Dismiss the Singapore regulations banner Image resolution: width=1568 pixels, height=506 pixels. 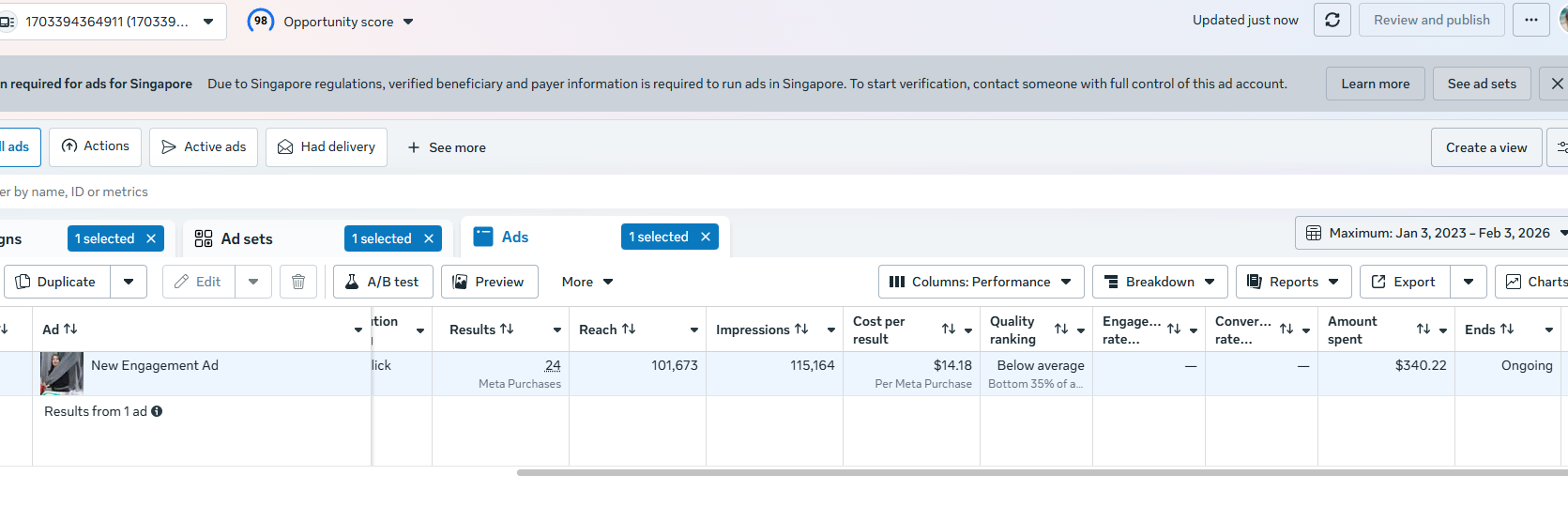coord(1557,84)
